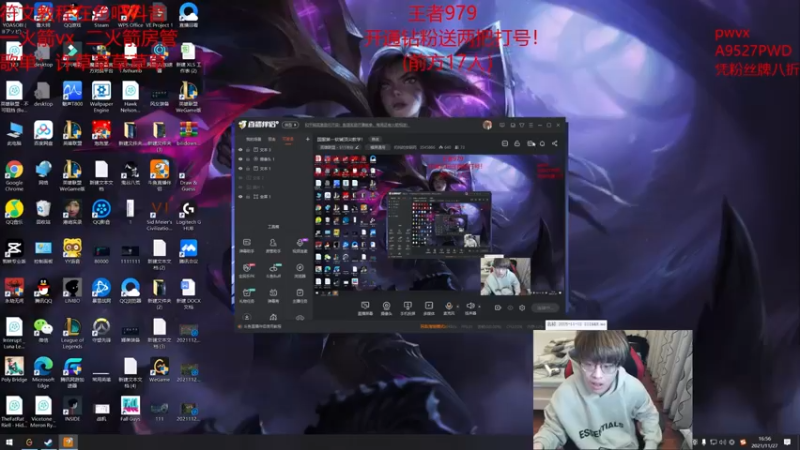
Task: Click the 扬声器 speaker icon
Action: pos(470,308)
